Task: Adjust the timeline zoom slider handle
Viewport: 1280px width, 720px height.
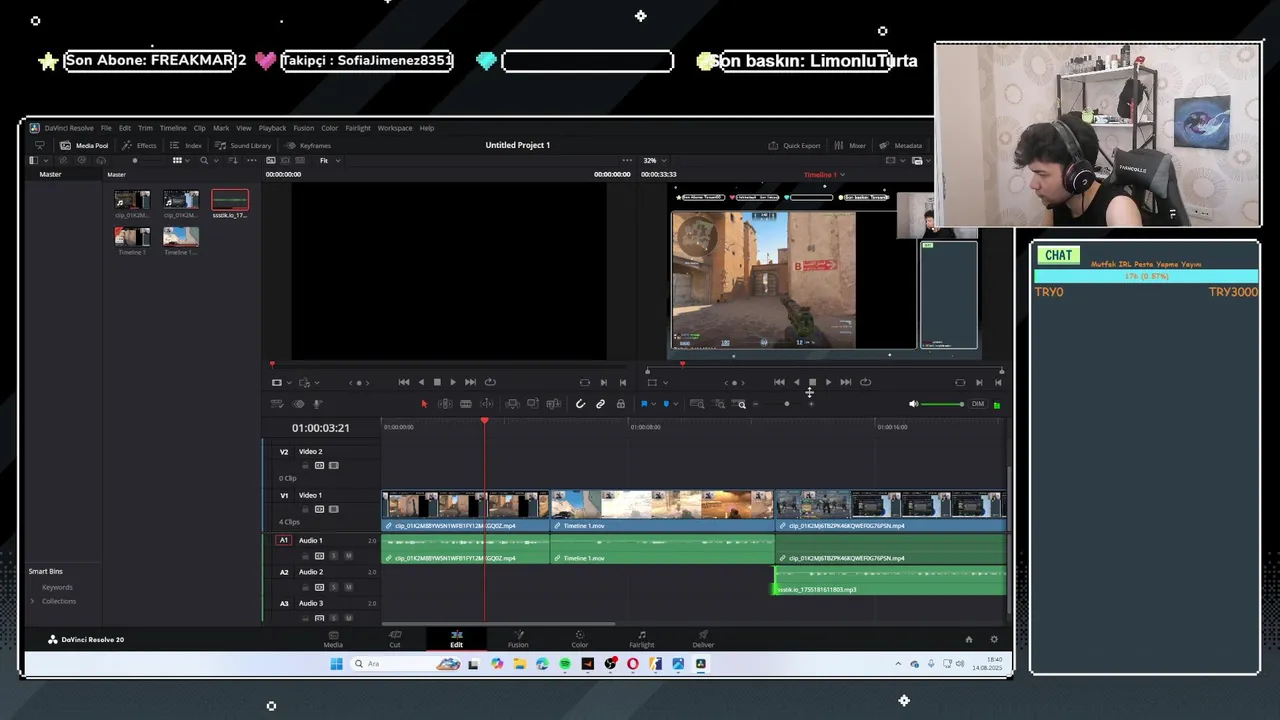Action: point(787,404)
